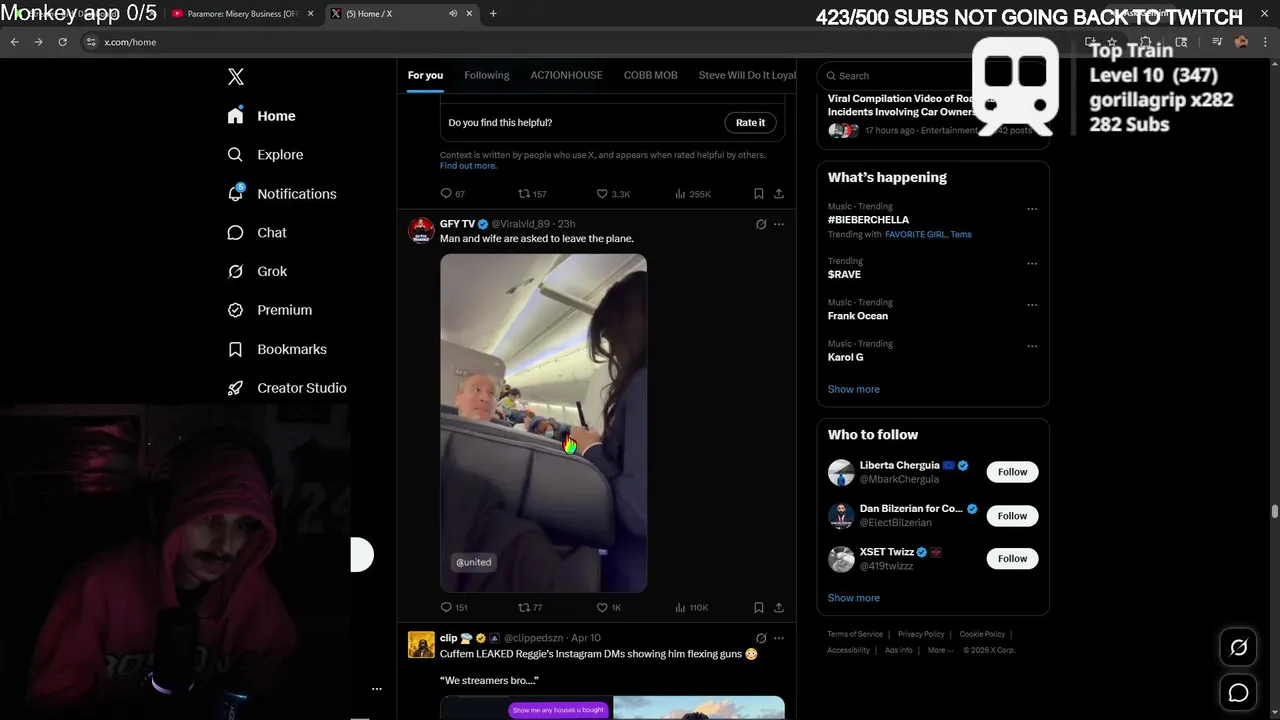Bookmark the post with 255K views

tap(759, 194)
